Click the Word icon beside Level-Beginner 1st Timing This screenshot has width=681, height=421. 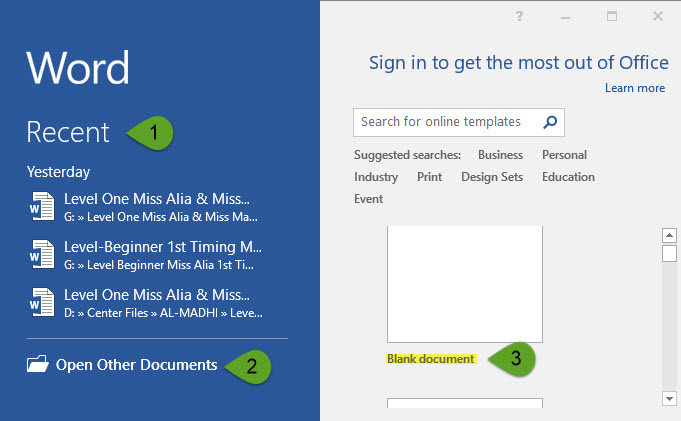tap(42, 254)
